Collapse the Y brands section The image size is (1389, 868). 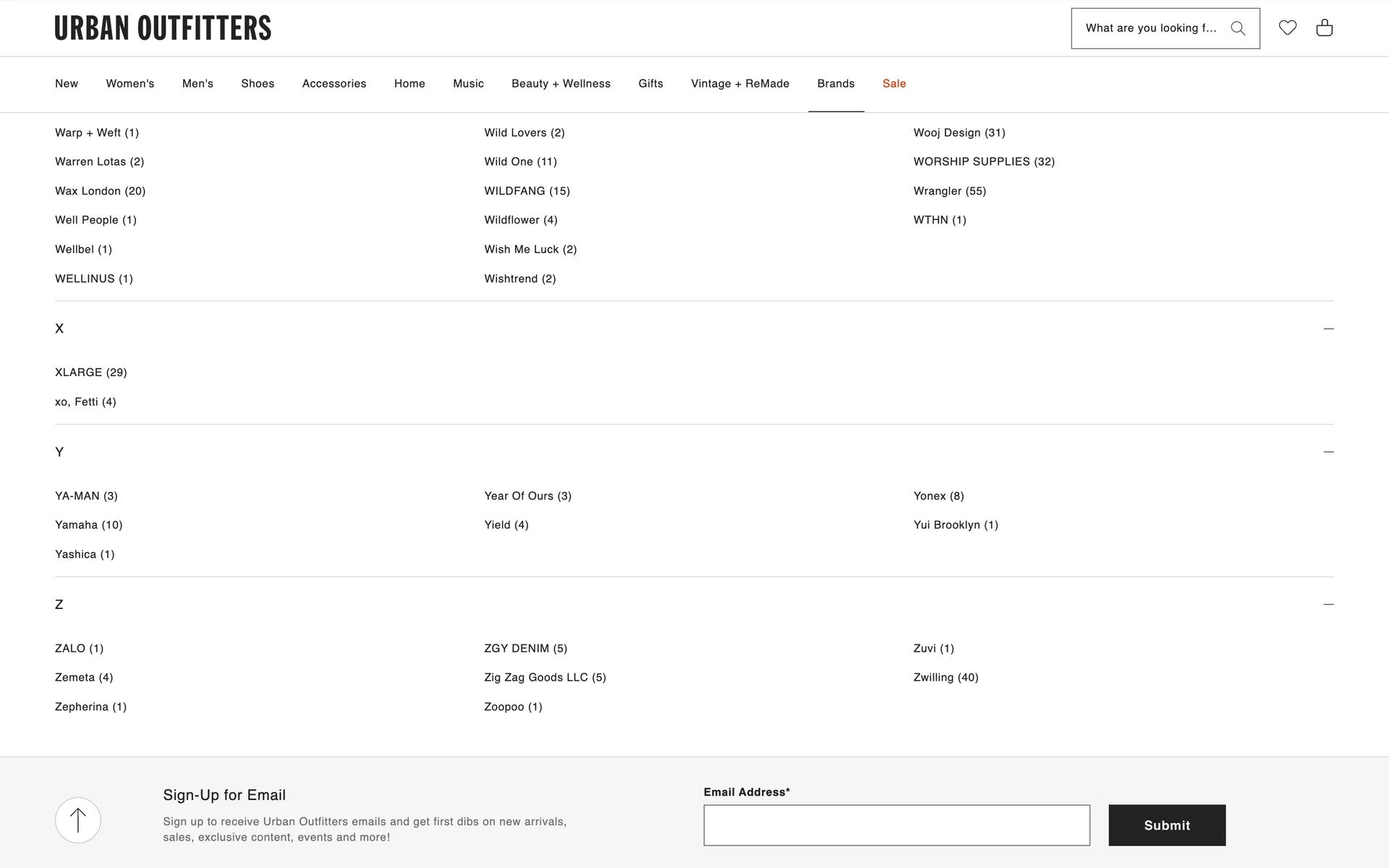pos(1328,452)
